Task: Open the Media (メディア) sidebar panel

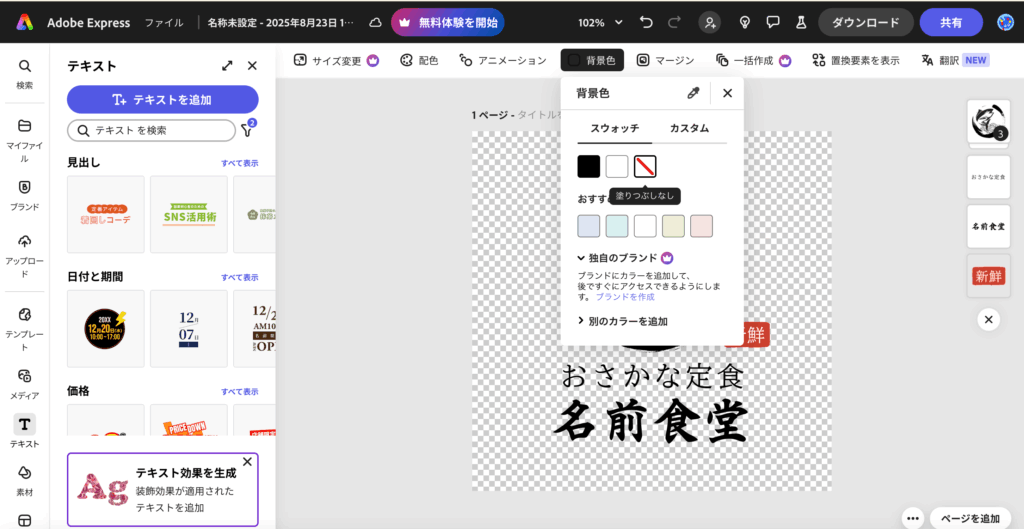Action: point(25,382)
